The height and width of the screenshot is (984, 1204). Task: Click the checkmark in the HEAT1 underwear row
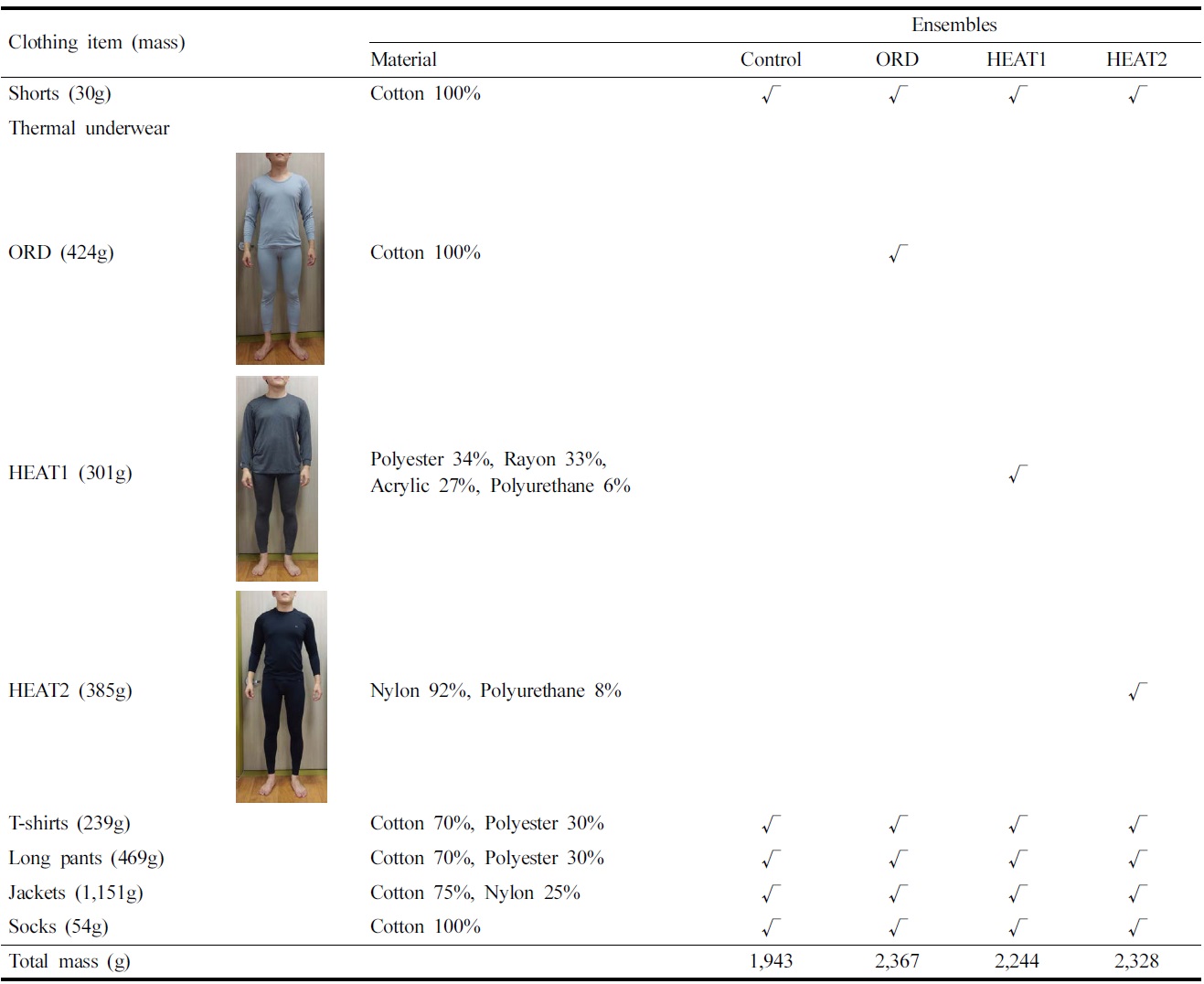pos(1017,474)
